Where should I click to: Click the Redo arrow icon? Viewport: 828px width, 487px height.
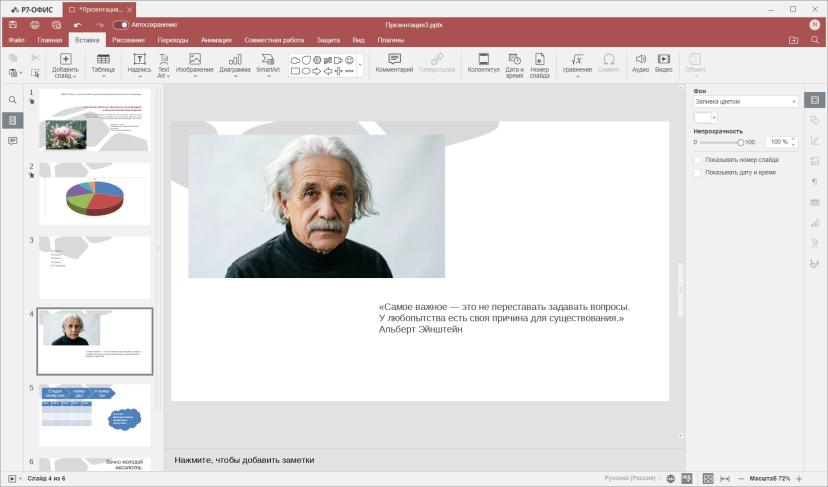click(100, 25)
